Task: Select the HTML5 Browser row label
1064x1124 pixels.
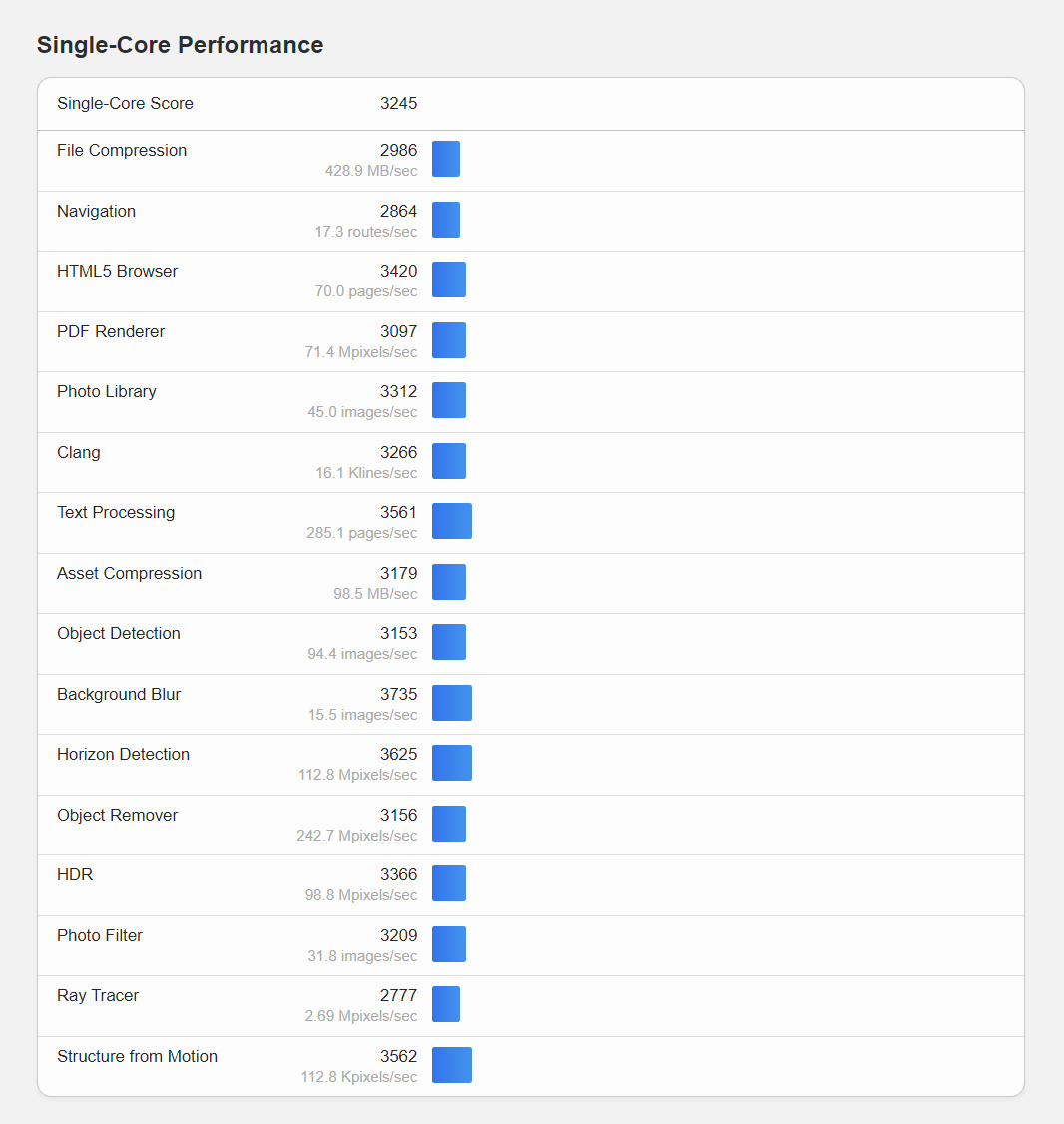Action: [x=117, y=271]
